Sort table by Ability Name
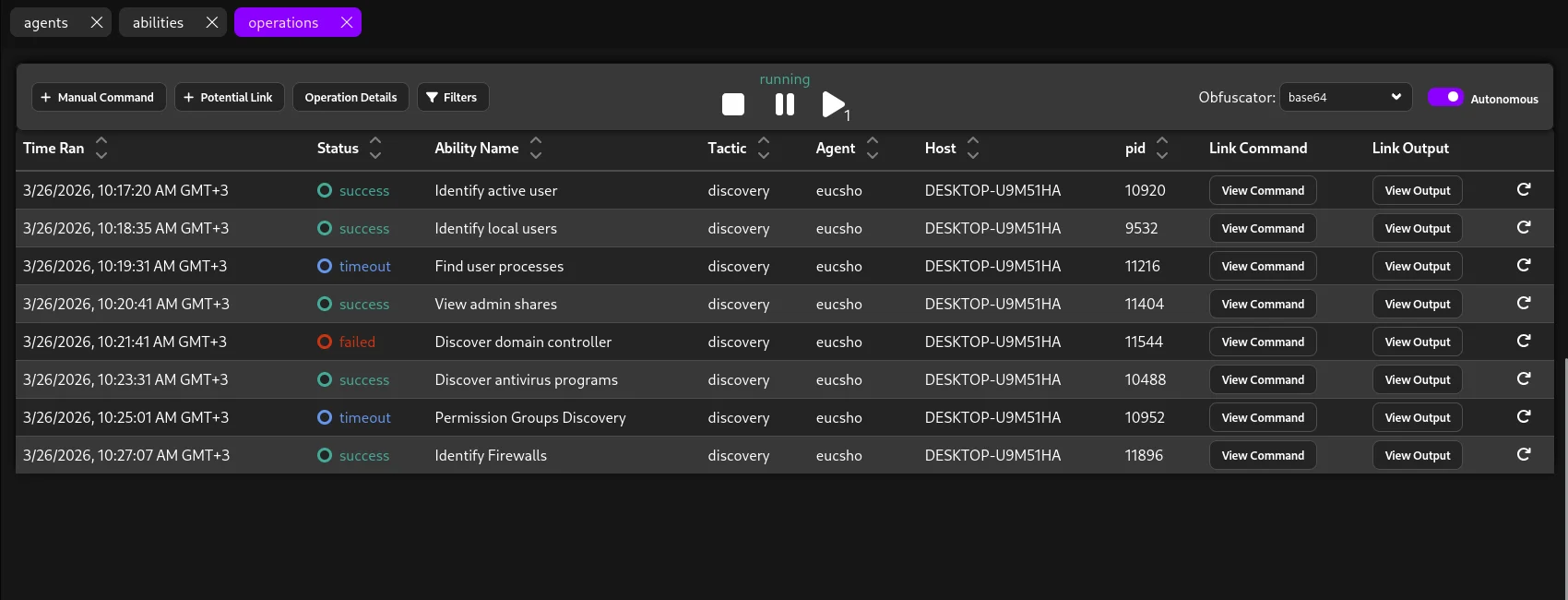The image size is (1568, 600). point(536,148)
